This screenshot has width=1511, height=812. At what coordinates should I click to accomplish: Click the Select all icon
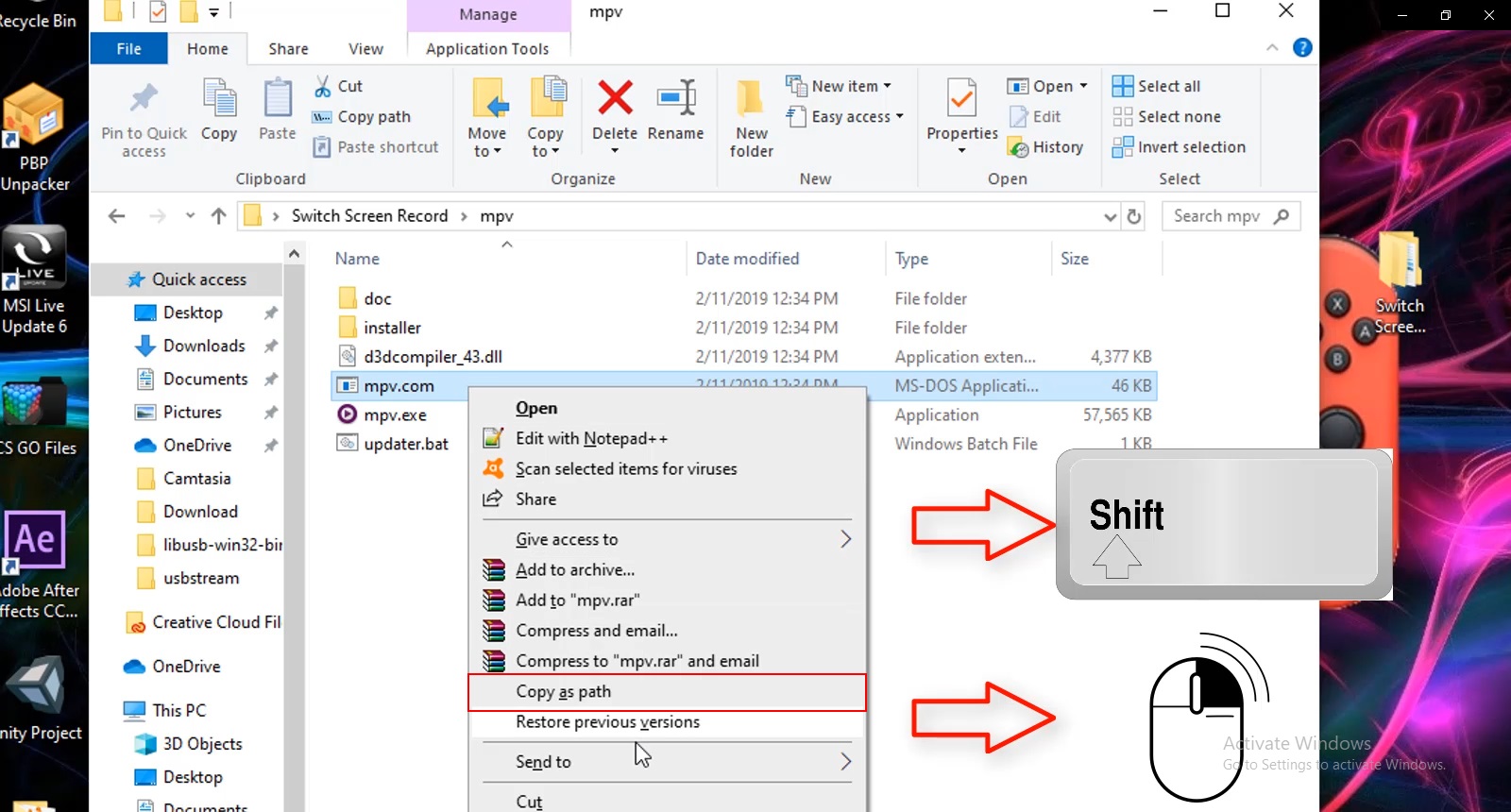point(1123,86)
